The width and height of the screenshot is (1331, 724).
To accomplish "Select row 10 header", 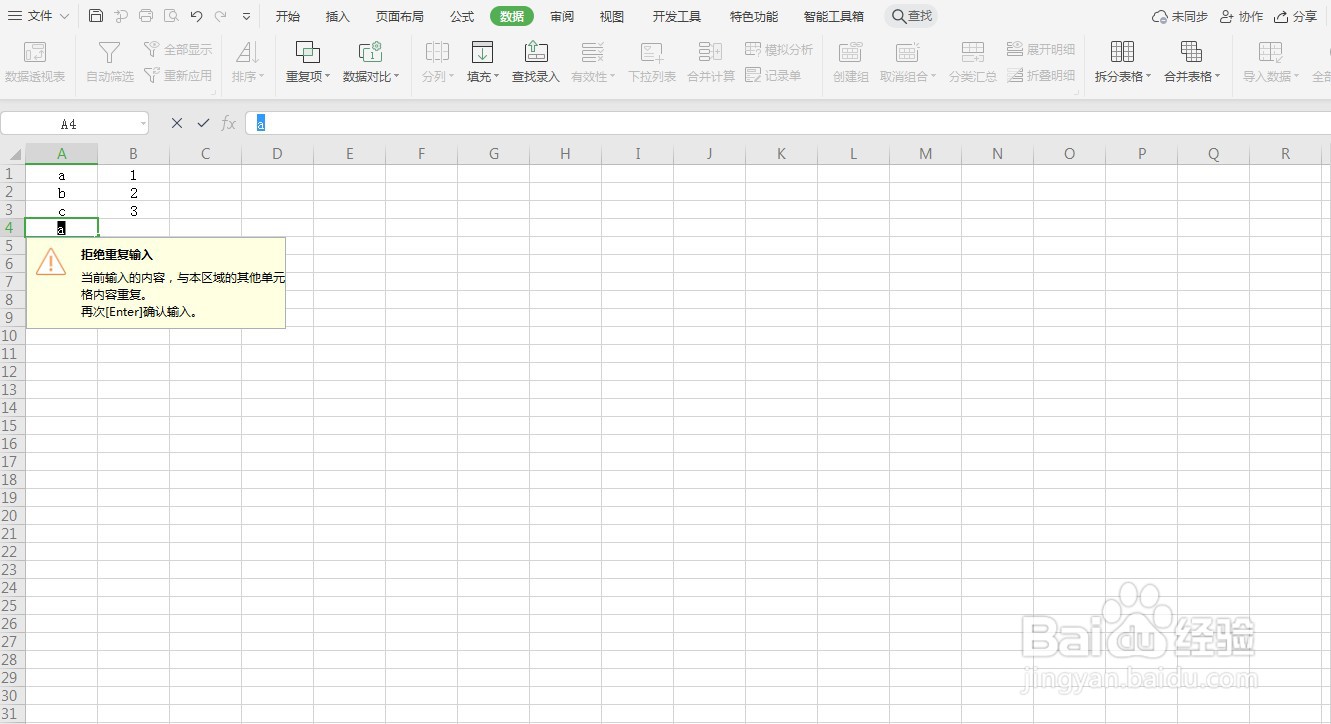I will tap(12, 336).
